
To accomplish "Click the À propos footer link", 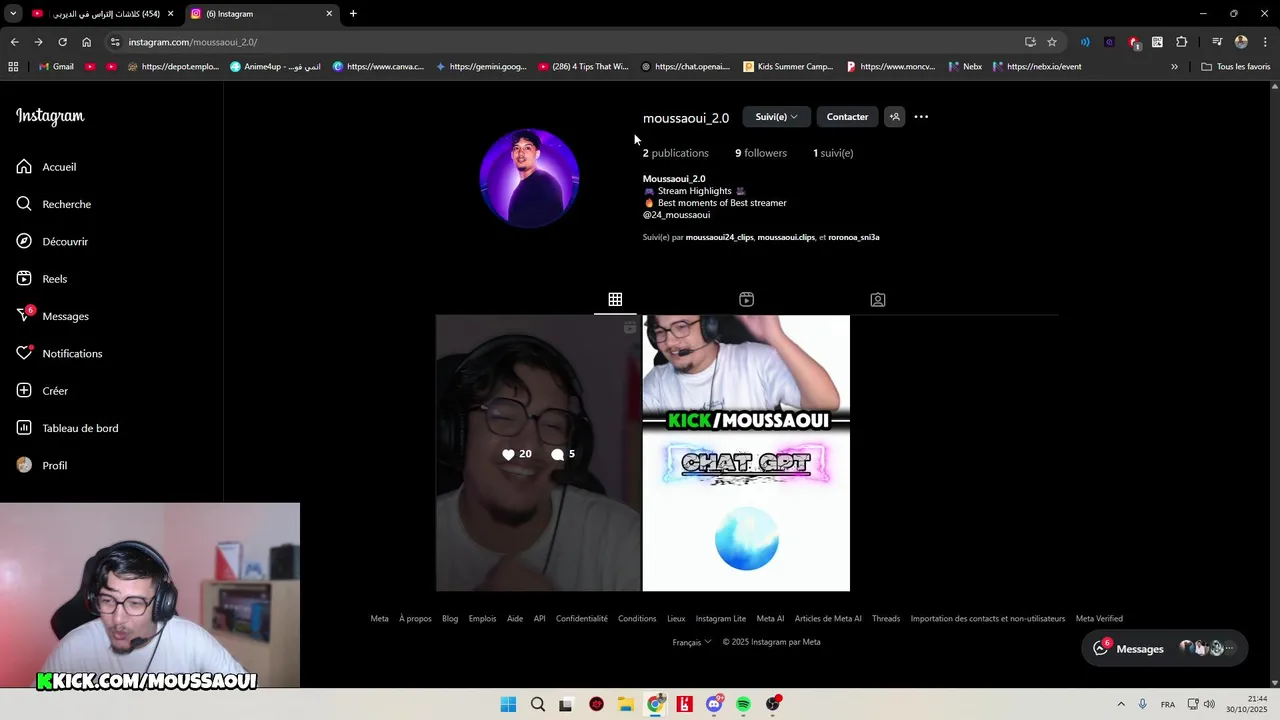I will point(415,619).
